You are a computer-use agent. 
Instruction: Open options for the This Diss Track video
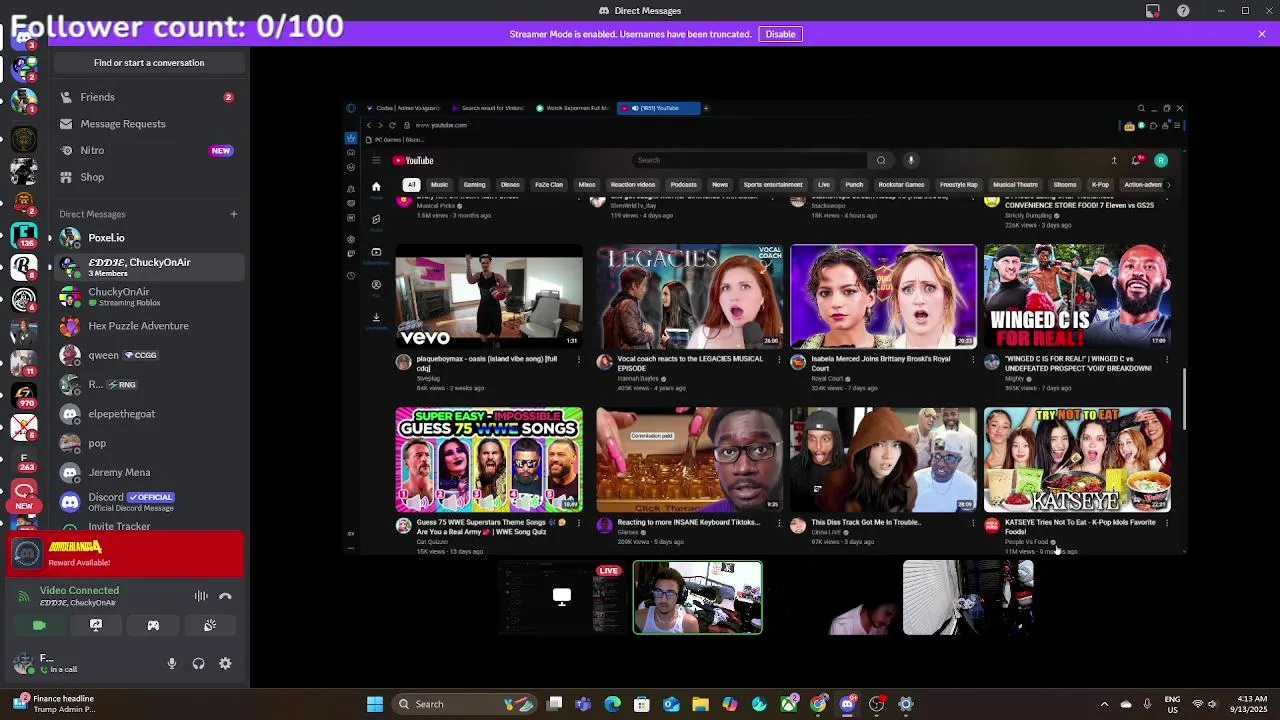click(x=972, y=522)
